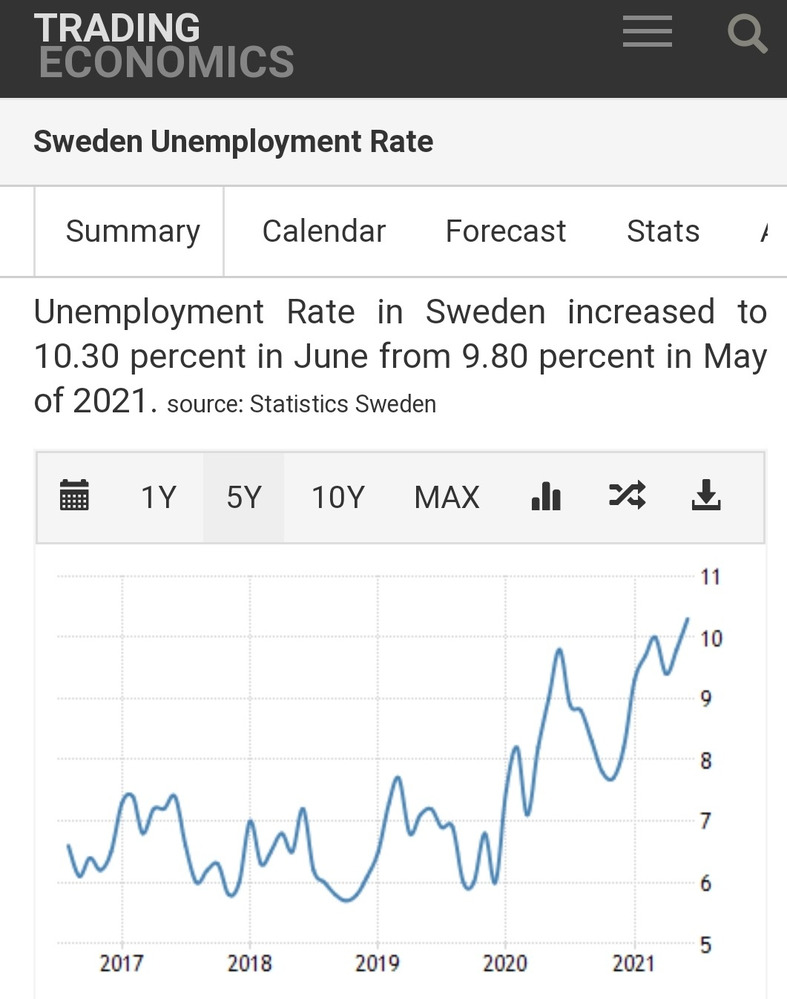
Task: Open the Summary tab
Action: pos(133,231)
